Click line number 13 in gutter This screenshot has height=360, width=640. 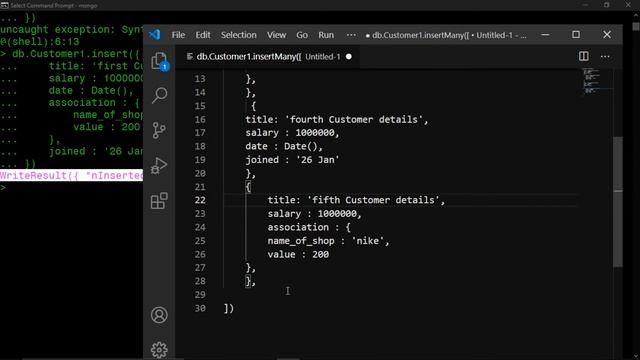(200, 79)
